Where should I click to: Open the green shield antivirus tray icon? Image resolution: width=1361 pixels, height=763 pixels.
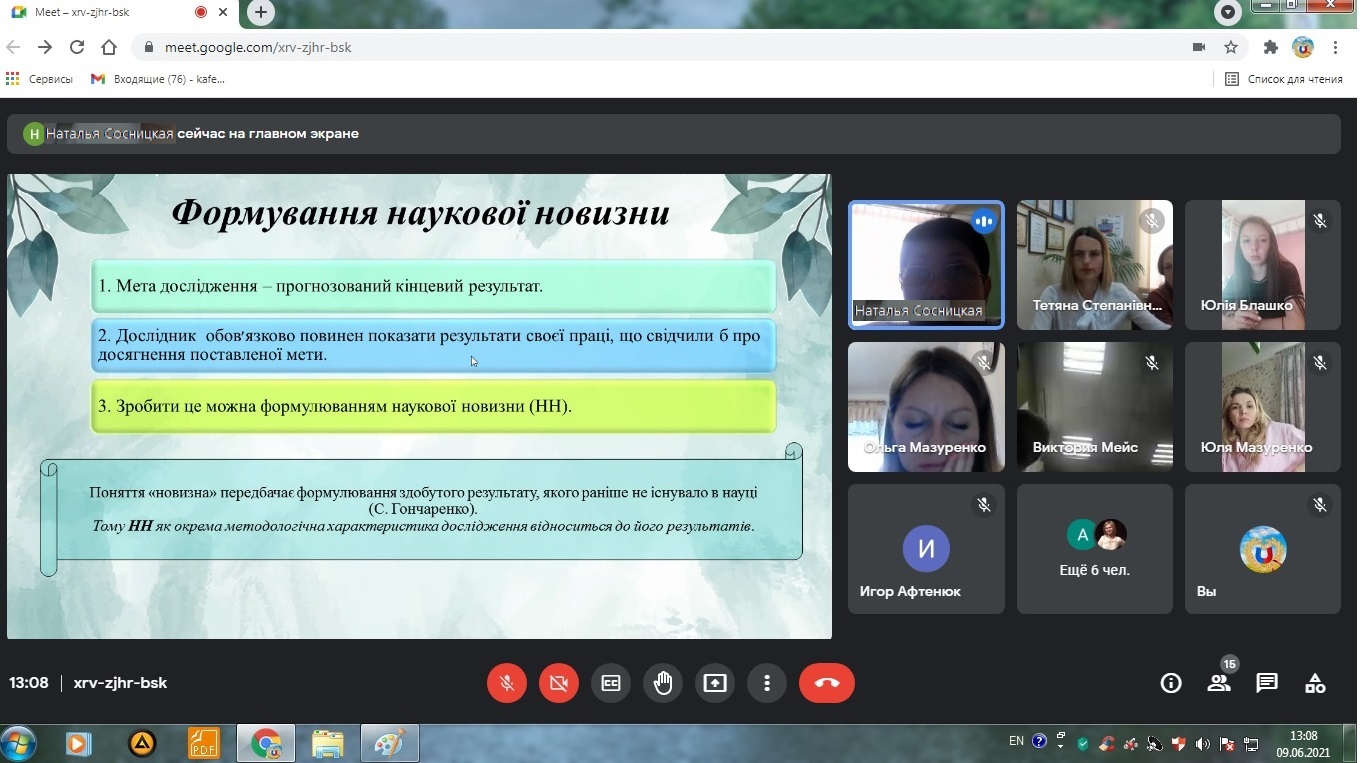(1083, 744)
